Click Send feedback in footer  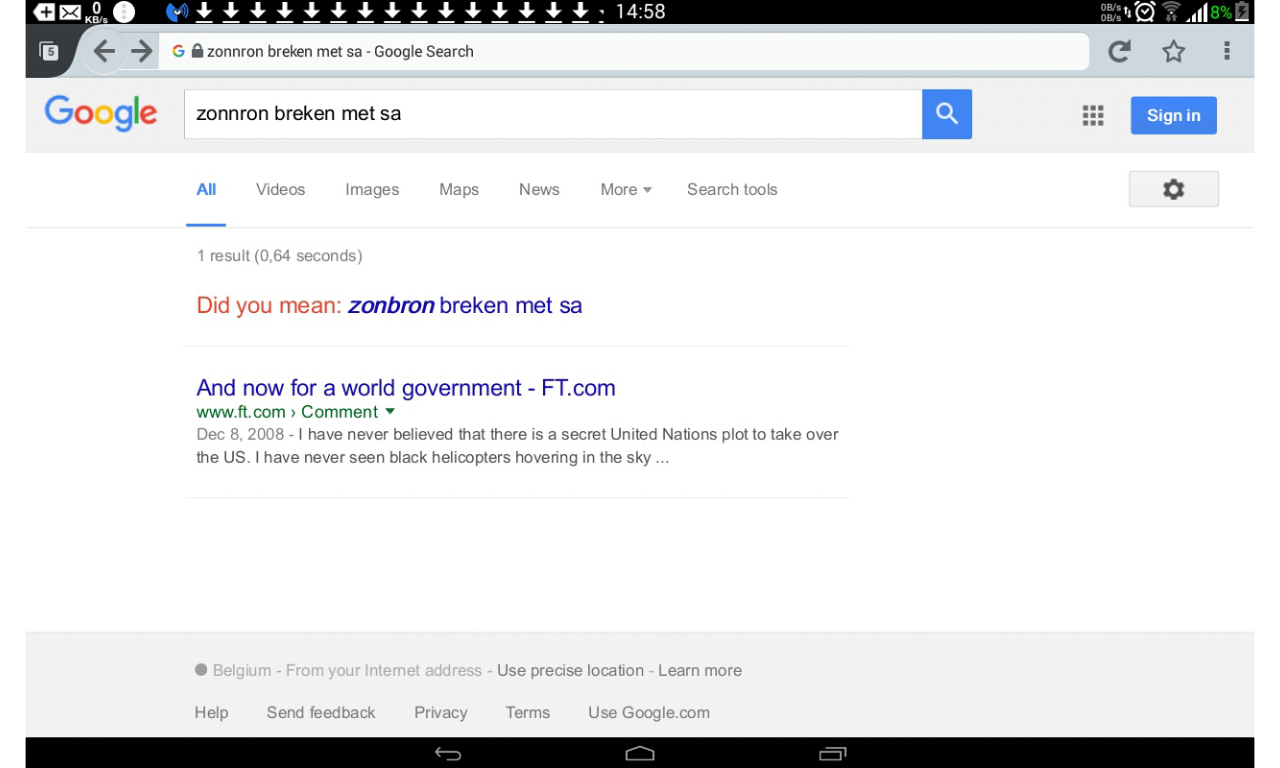coord(321,713)
